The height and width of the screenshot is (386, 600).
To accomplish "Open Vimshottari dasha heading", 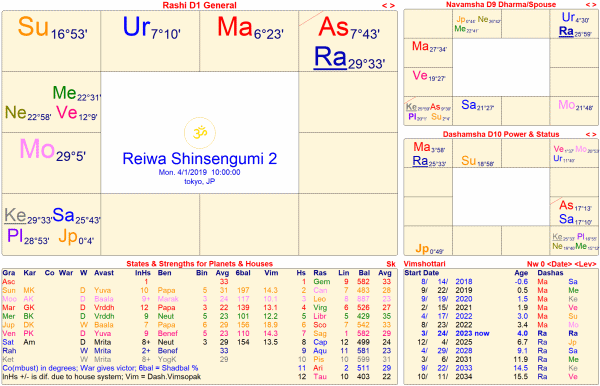I will [419, 264].
